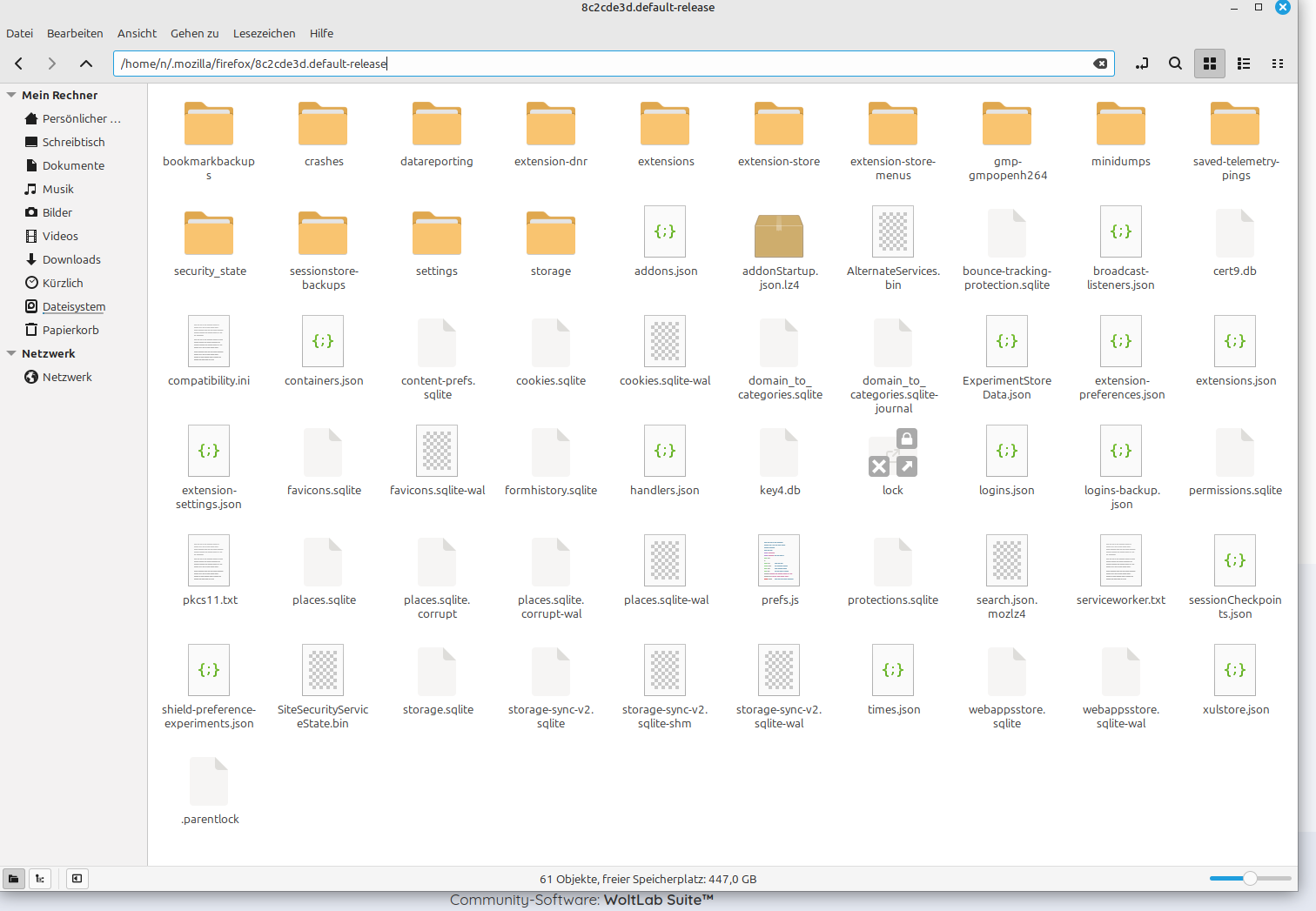1316x911 pixels.
Task: Open Dateisystem in the sidebar
Action: tap(74, 306)
